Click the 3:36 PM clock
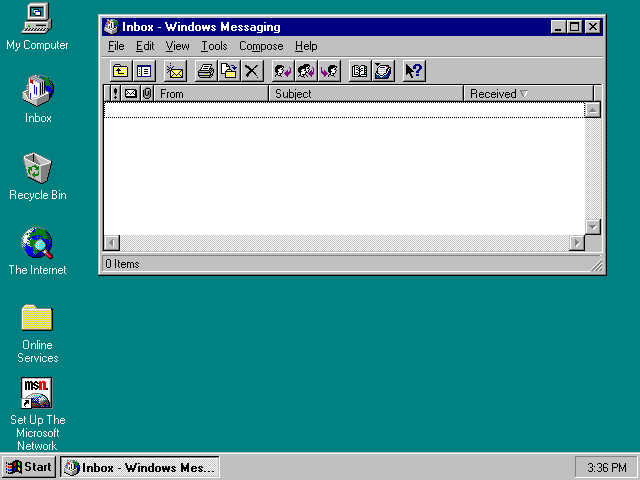Viewport: 640px width, 480px height. click(606, 467)
